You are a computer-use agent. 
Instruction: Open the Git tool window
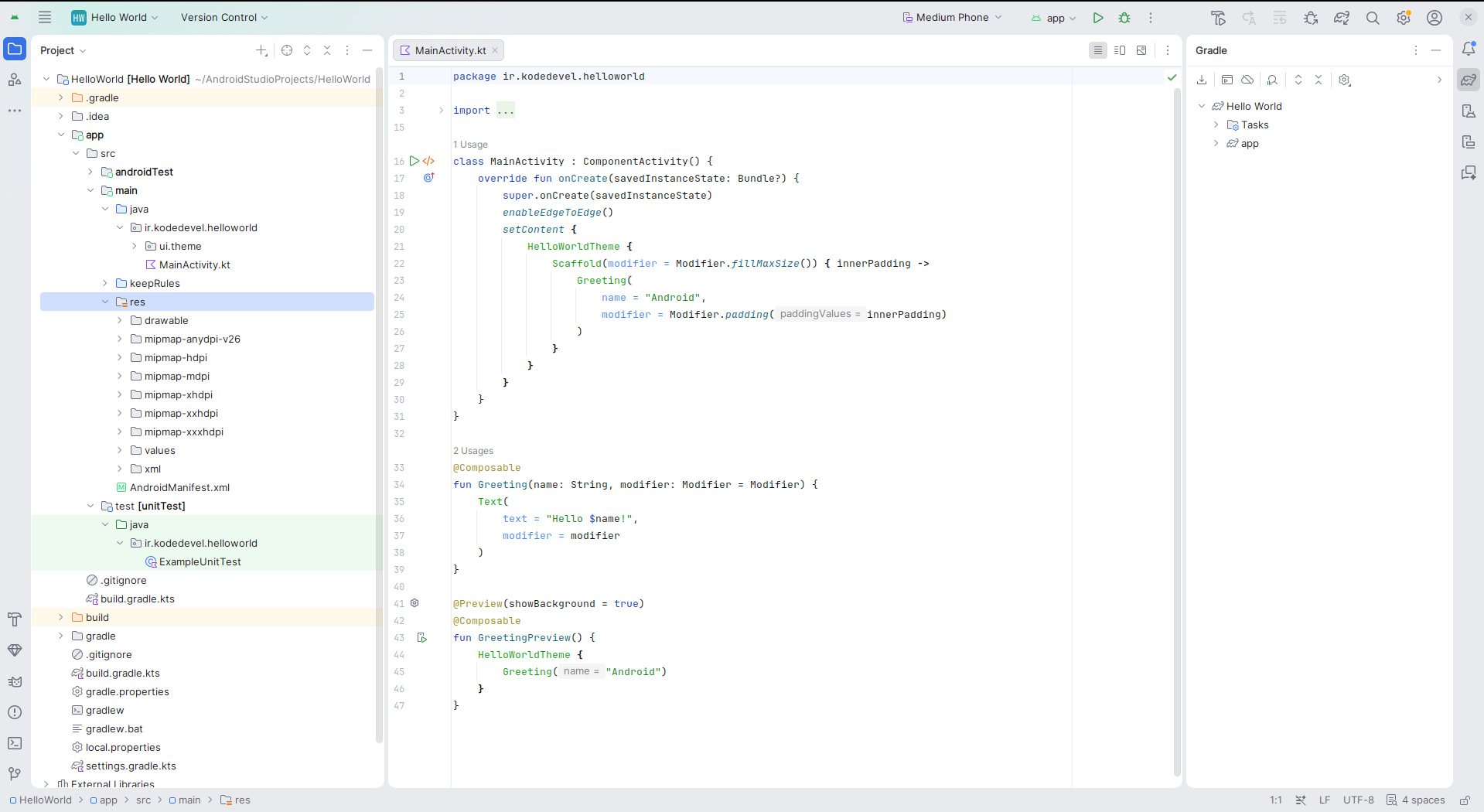pos(15,774)
